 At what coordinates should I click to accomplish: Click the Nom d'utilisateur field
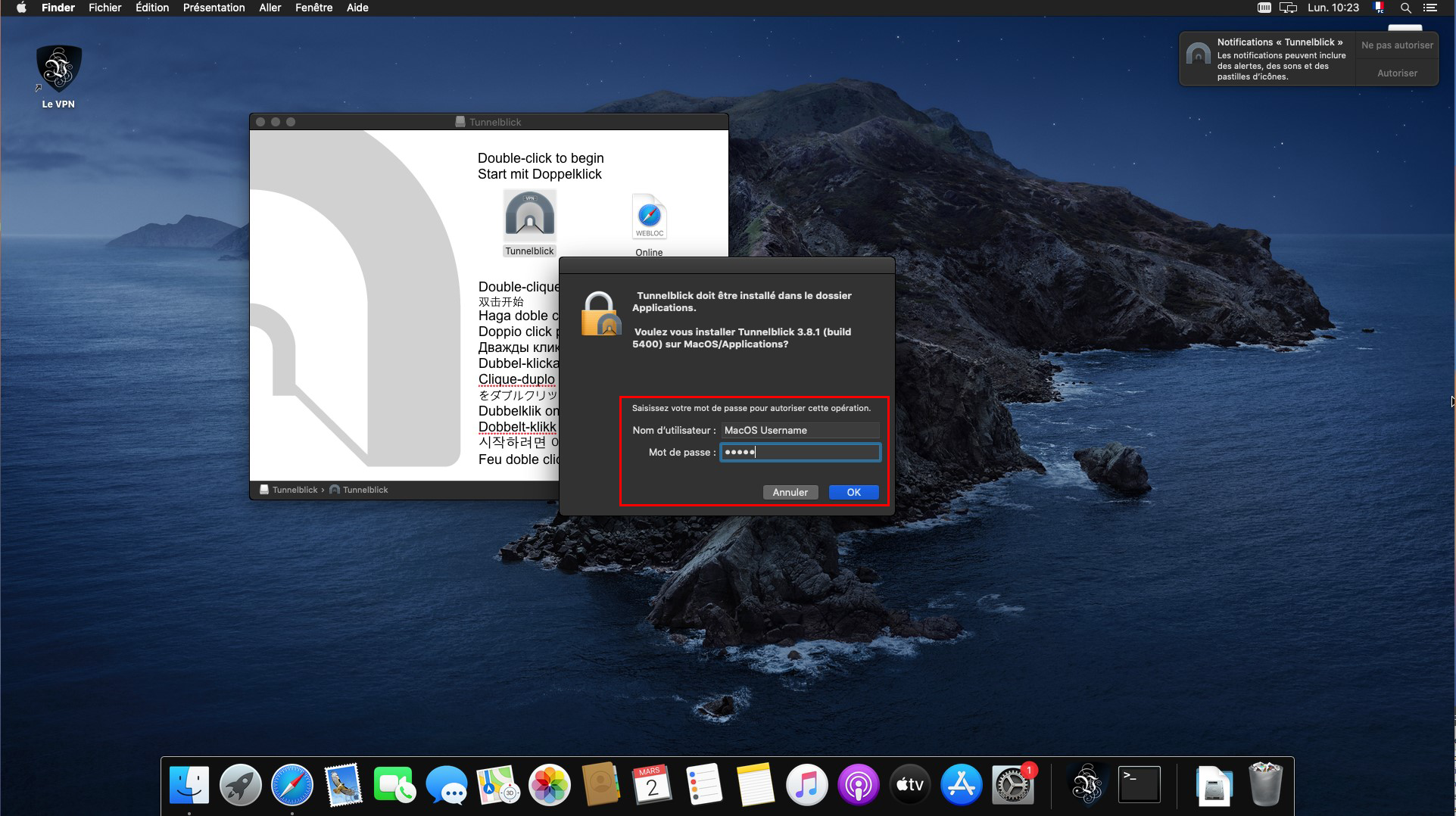pos(800,430)
